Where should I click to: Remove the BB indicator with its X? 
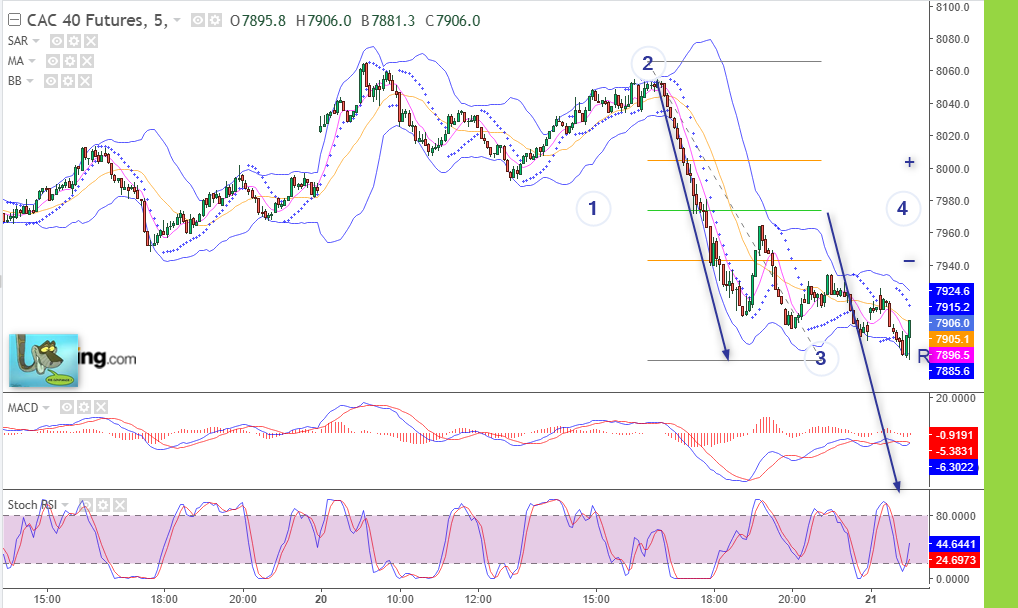click(x=84, y=81)
